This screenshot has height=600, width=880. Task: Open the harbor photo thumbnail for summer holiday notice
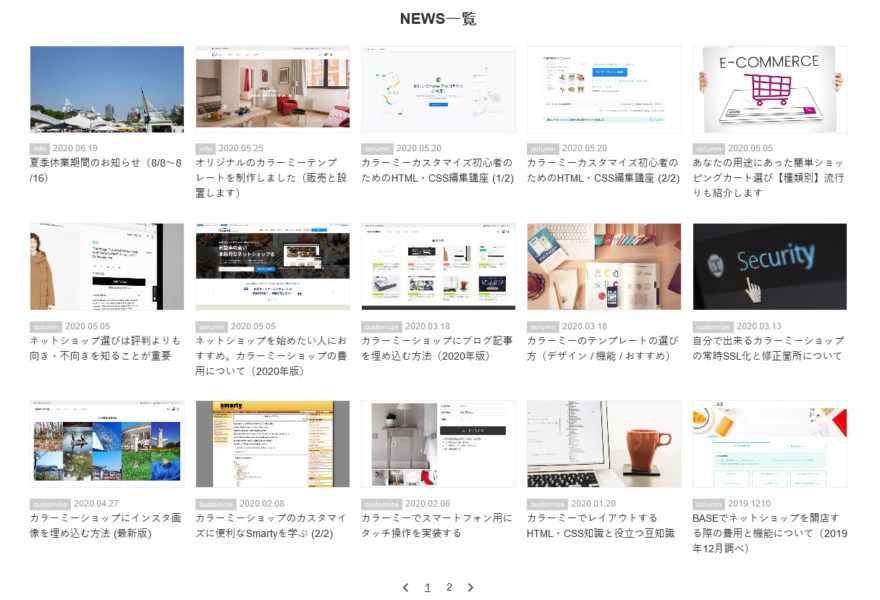pos(107,89)
